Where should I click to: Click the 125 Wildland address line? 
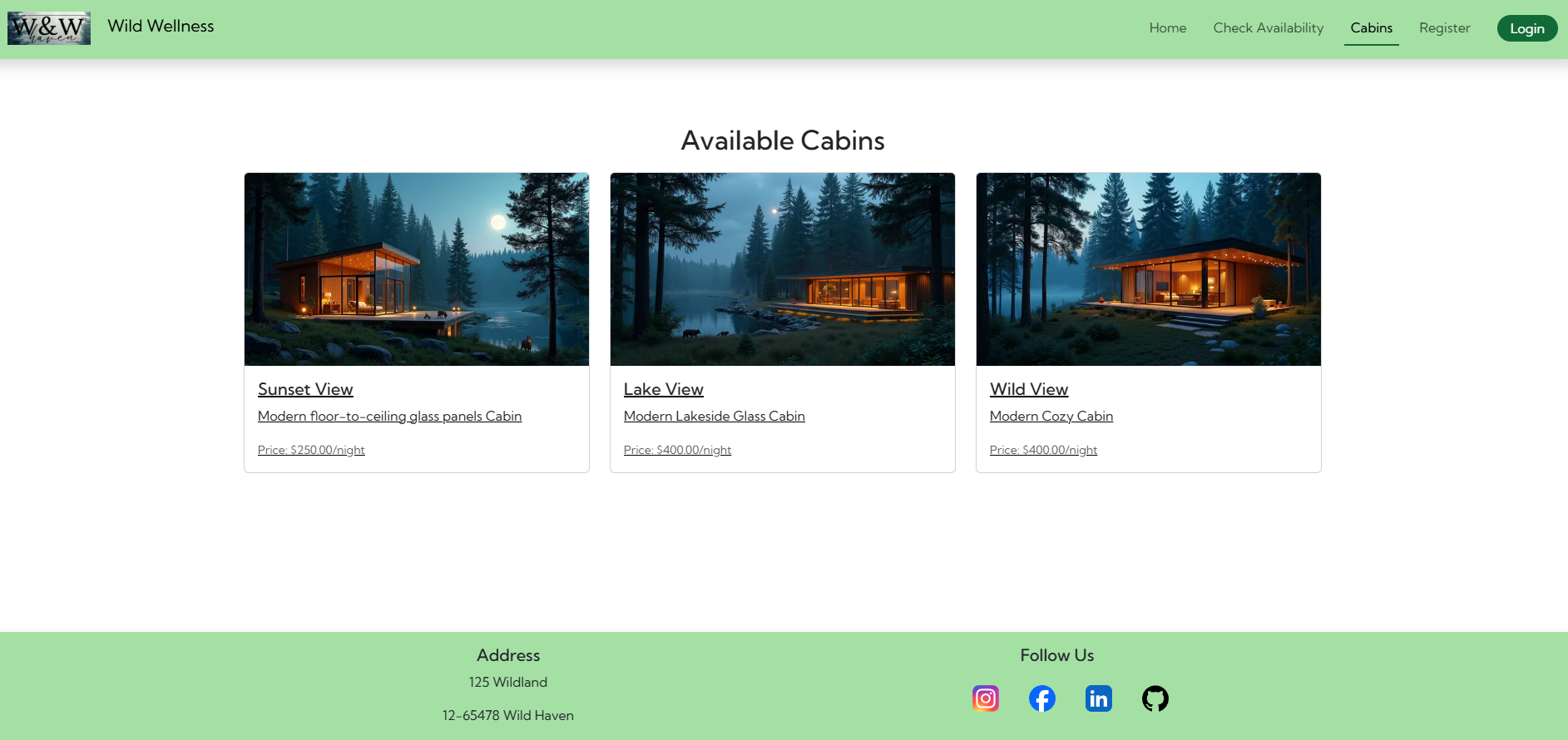508,682
